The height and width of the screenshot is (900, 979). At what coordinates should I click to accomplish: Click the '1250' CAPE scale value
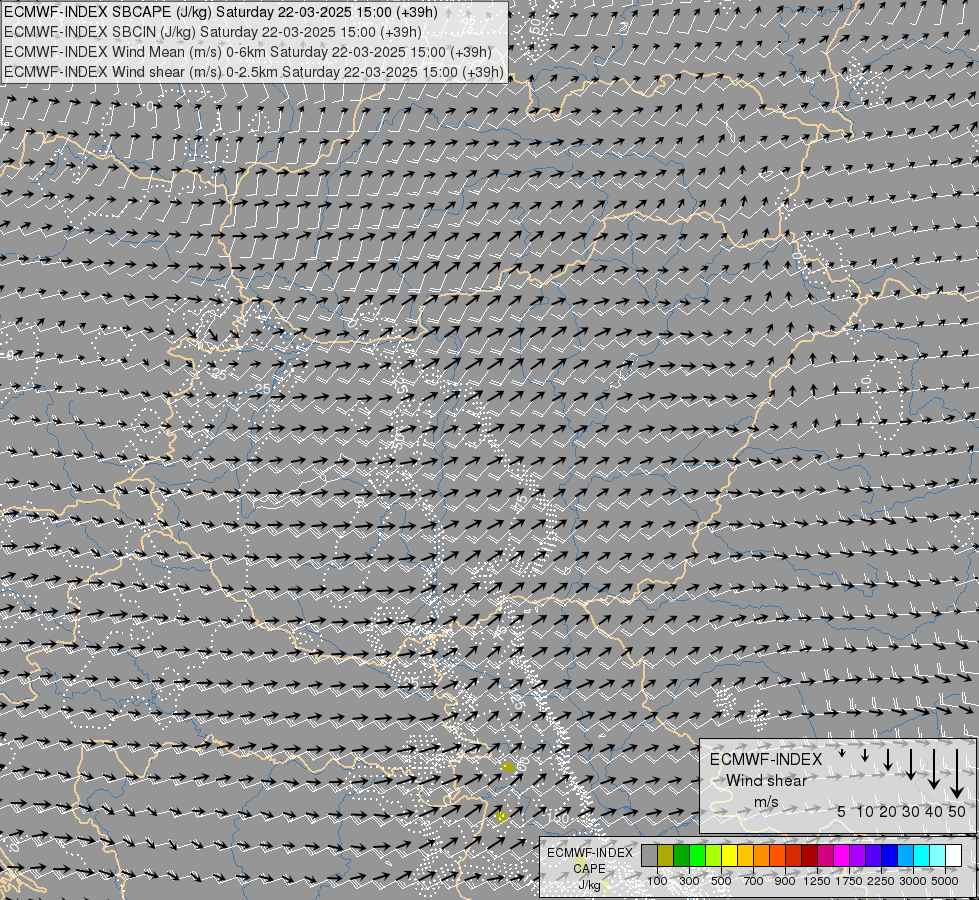(817, 881)
